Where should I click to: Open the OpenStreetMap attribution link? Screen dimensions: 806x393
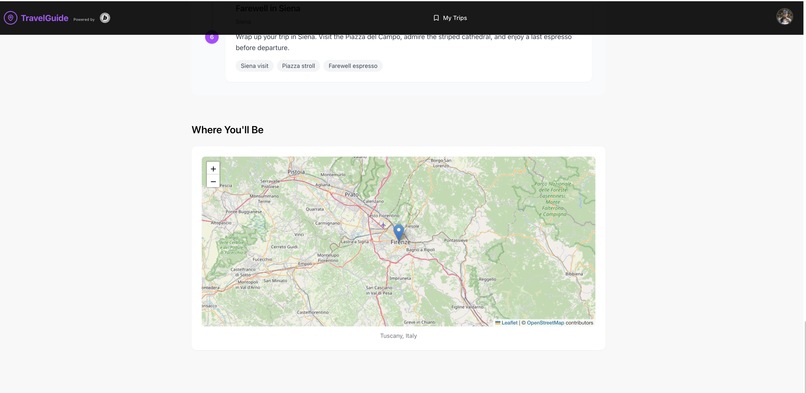click(x=545, y=323)
